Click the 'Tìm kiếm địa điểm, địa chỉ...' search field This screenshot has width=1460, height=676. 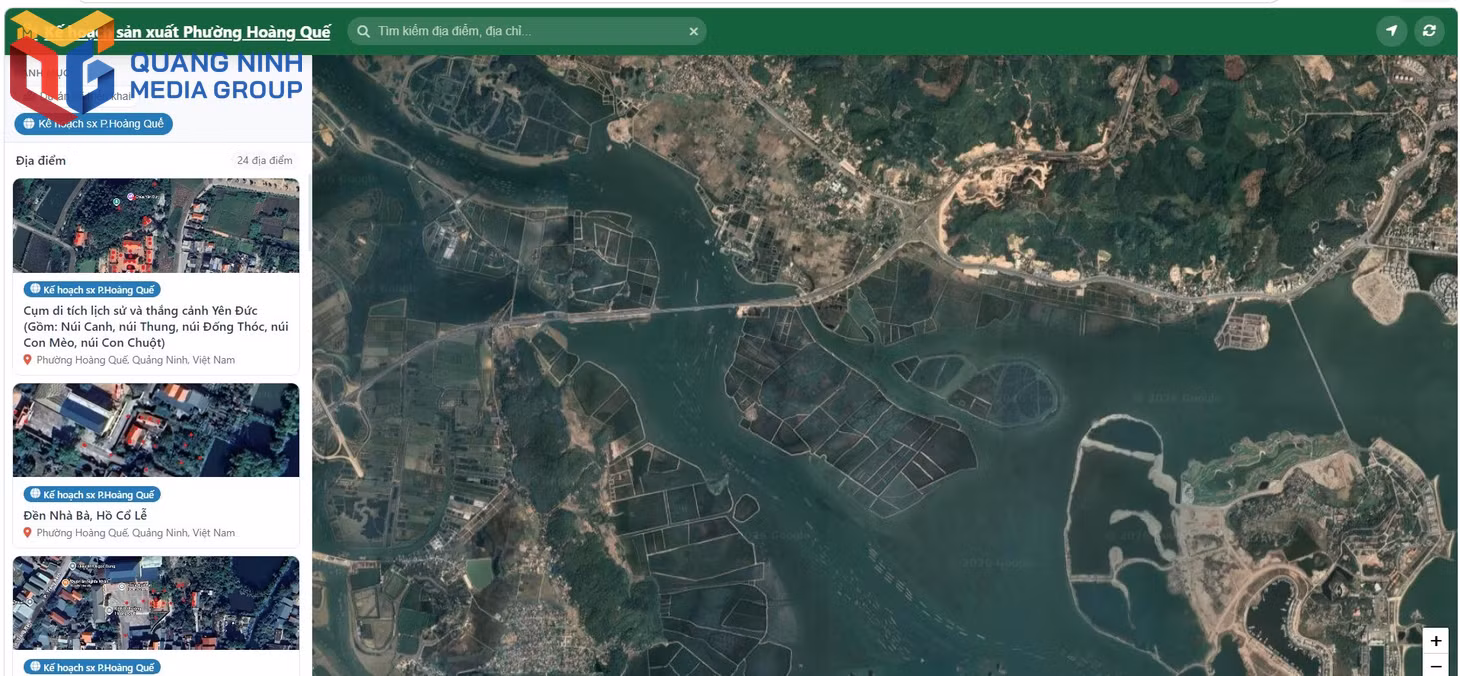tap(528, 32)
